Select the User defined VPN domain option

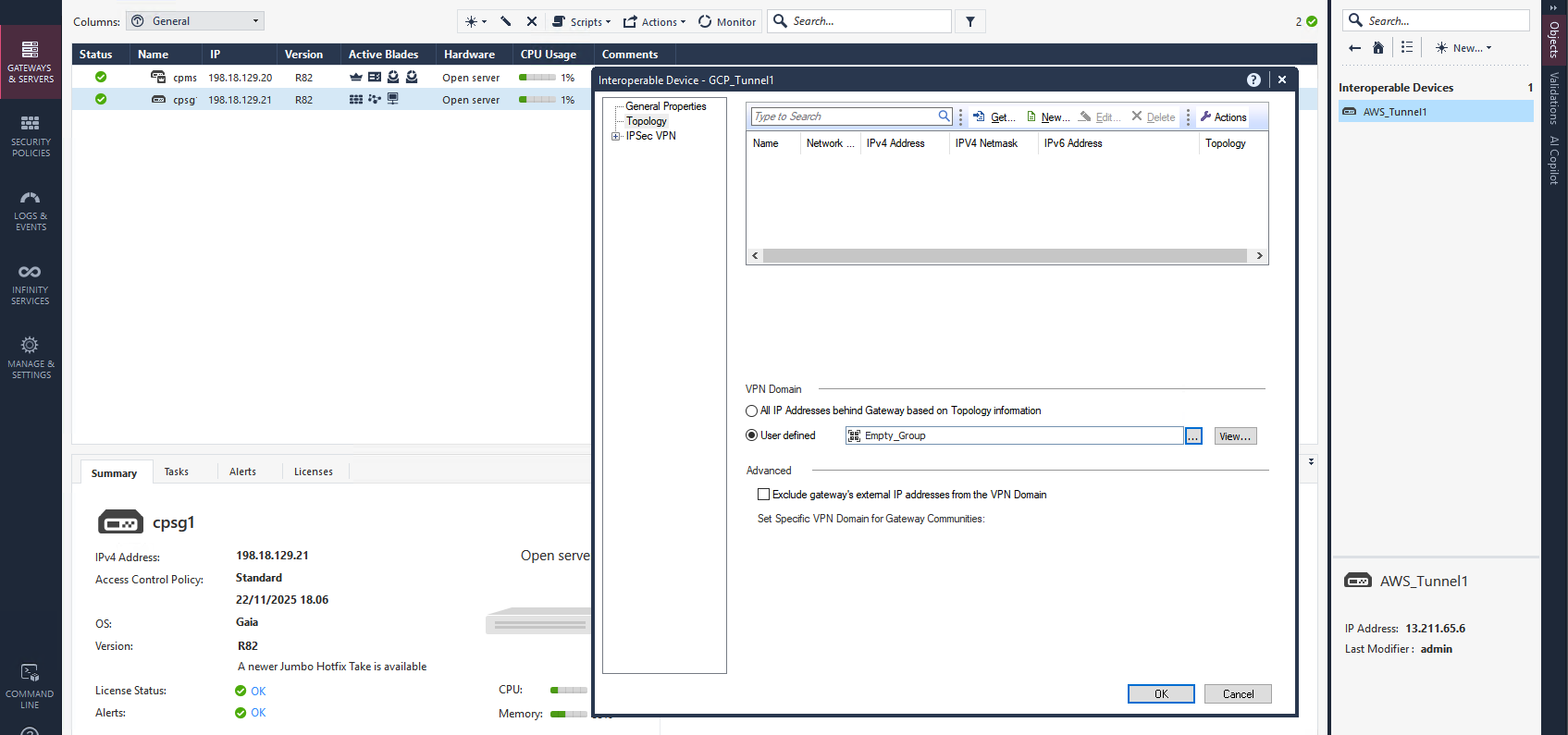tap(752, 435)
